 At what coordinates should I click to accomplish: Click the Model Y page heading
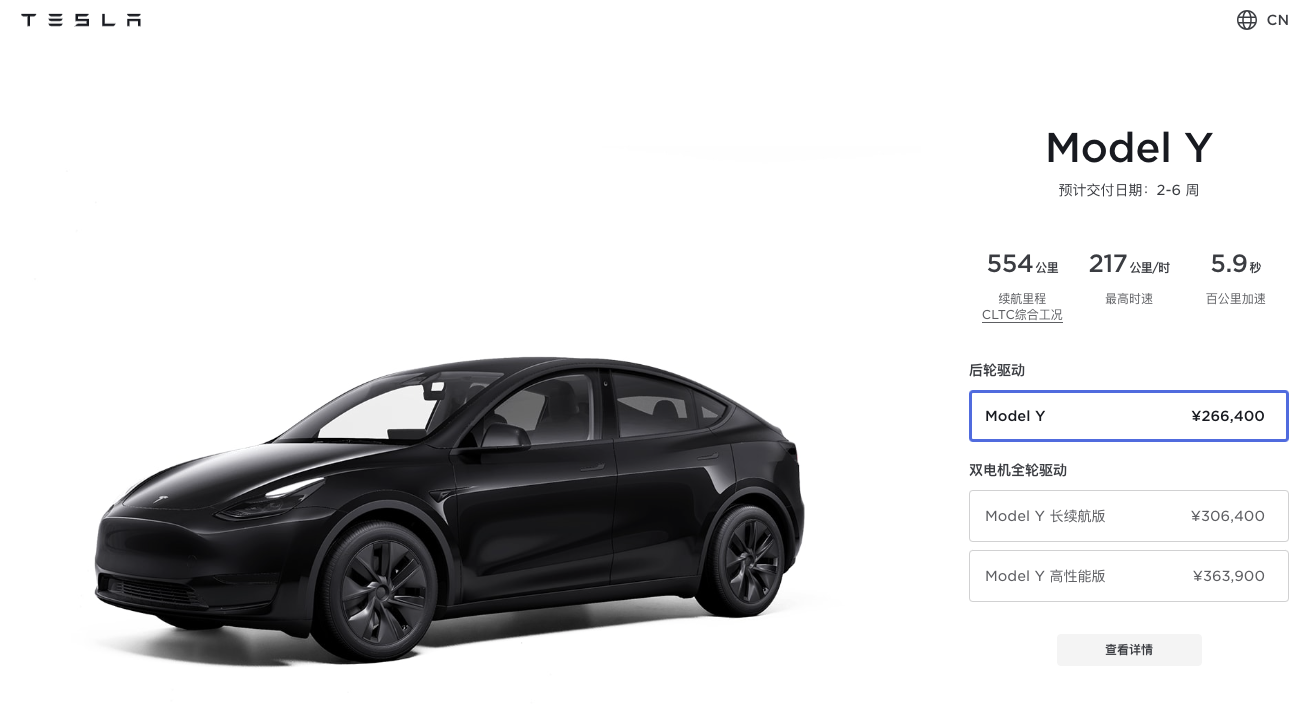click(x=1129, y=148)
